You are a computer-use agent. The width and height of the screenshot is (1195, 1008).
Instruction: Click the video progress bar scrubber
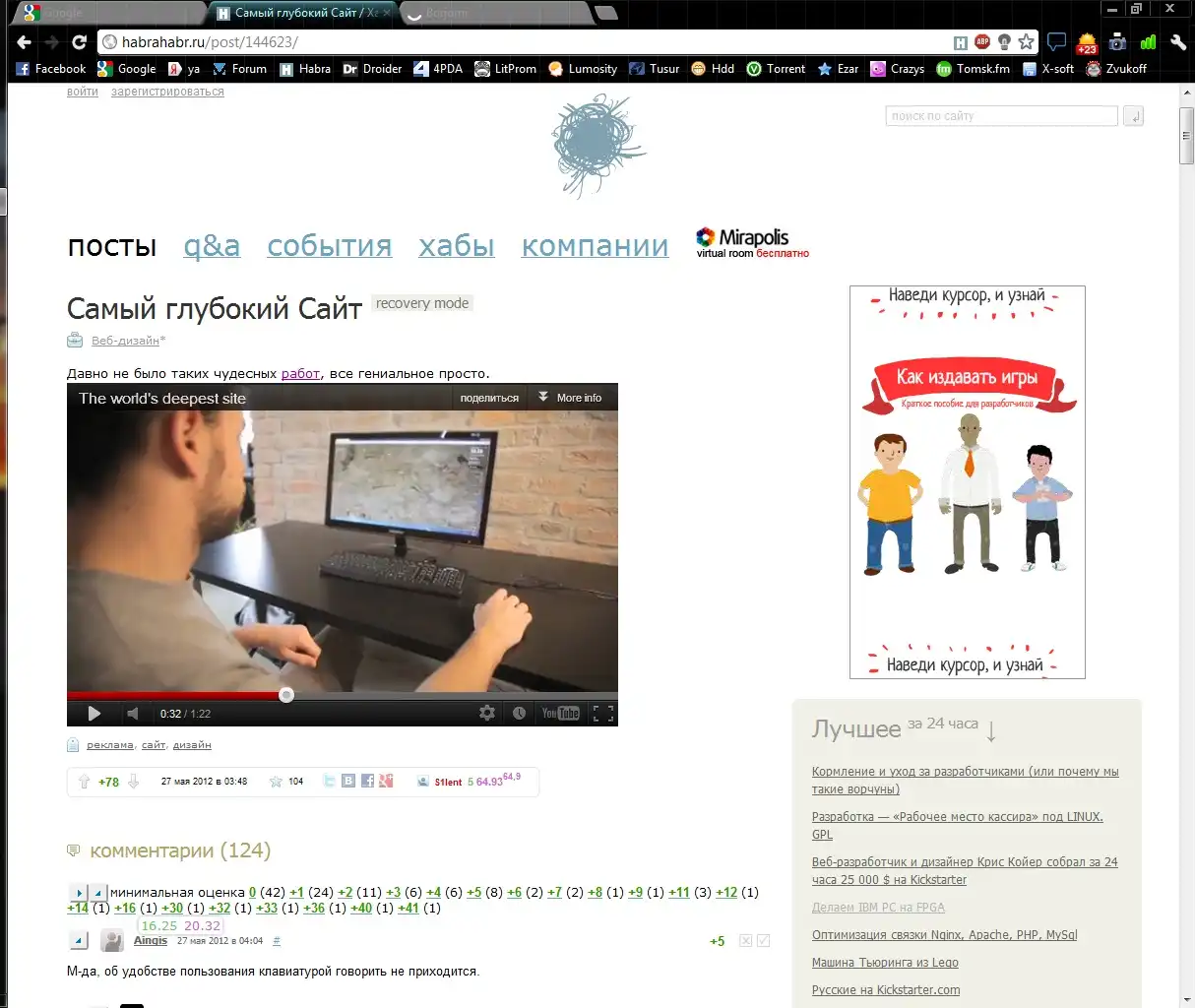(x=286, y=695)
